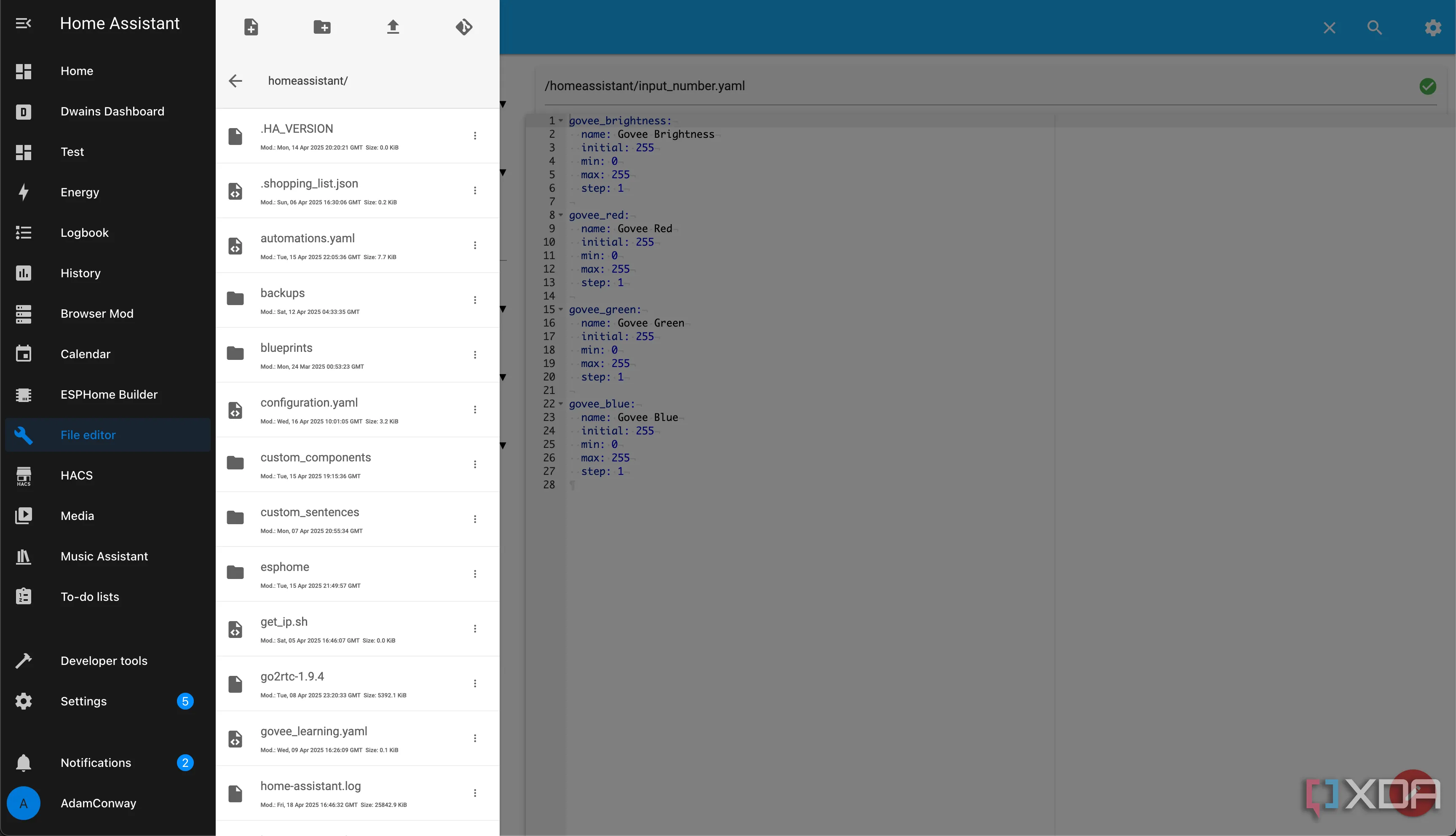Open more options for custom_components
The image size is (1456, 836).
click(x=475, y=464)
